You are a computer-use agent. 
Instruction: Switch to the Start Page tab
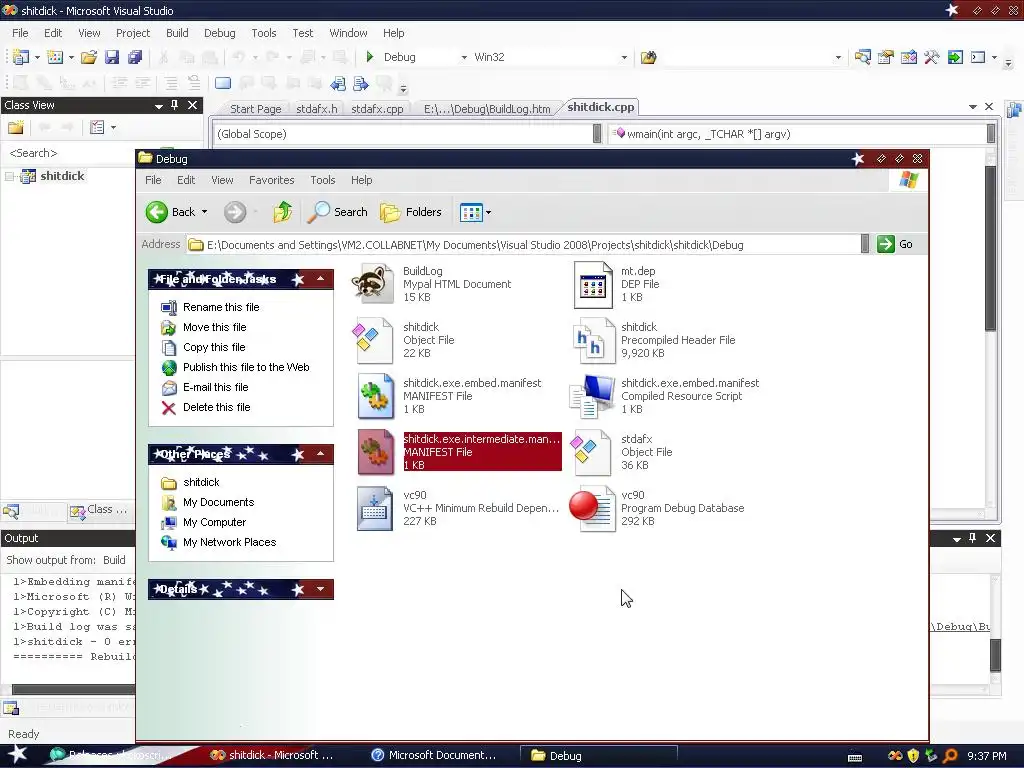pos(255,108)
